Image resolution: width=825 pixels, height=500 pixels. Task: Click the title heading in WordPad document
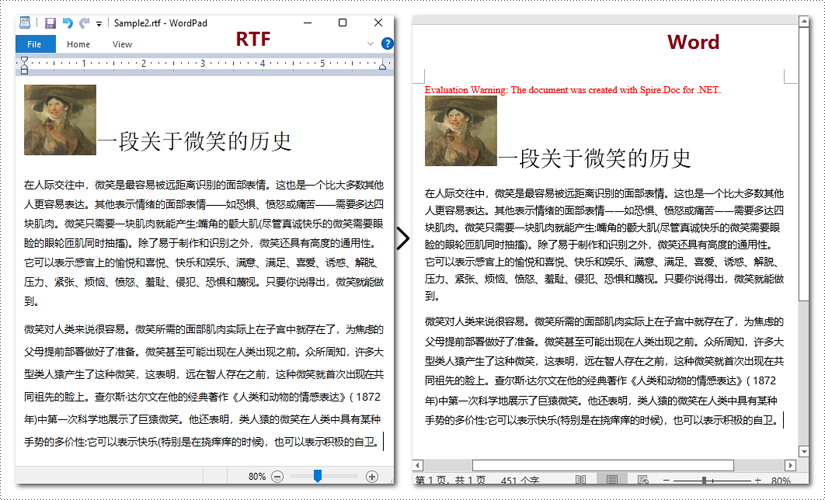[194, 141]
